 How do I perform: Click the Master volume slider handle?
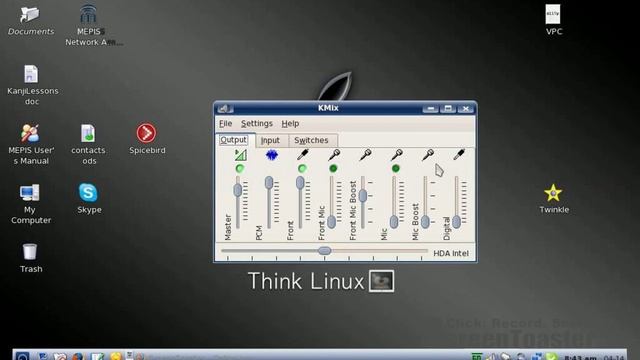click(x=238, y=190)
